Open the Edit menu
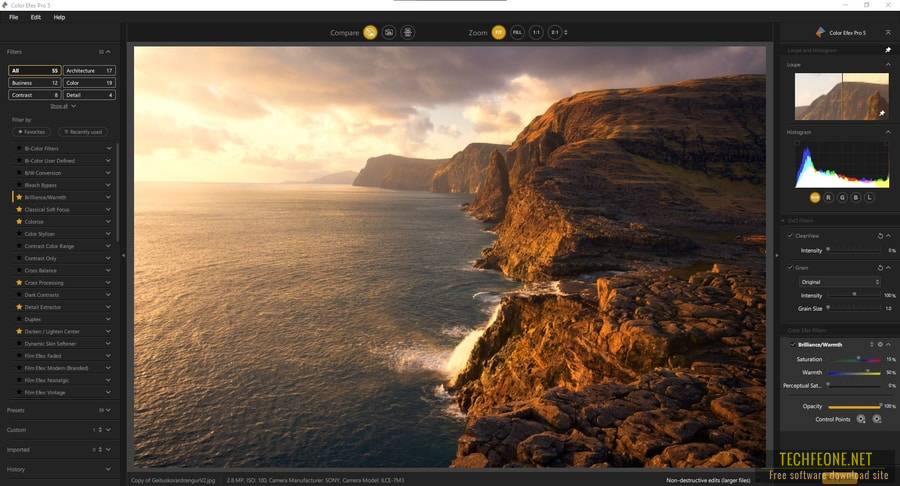Viewport: 900px width, 486px height. (36, 17)
